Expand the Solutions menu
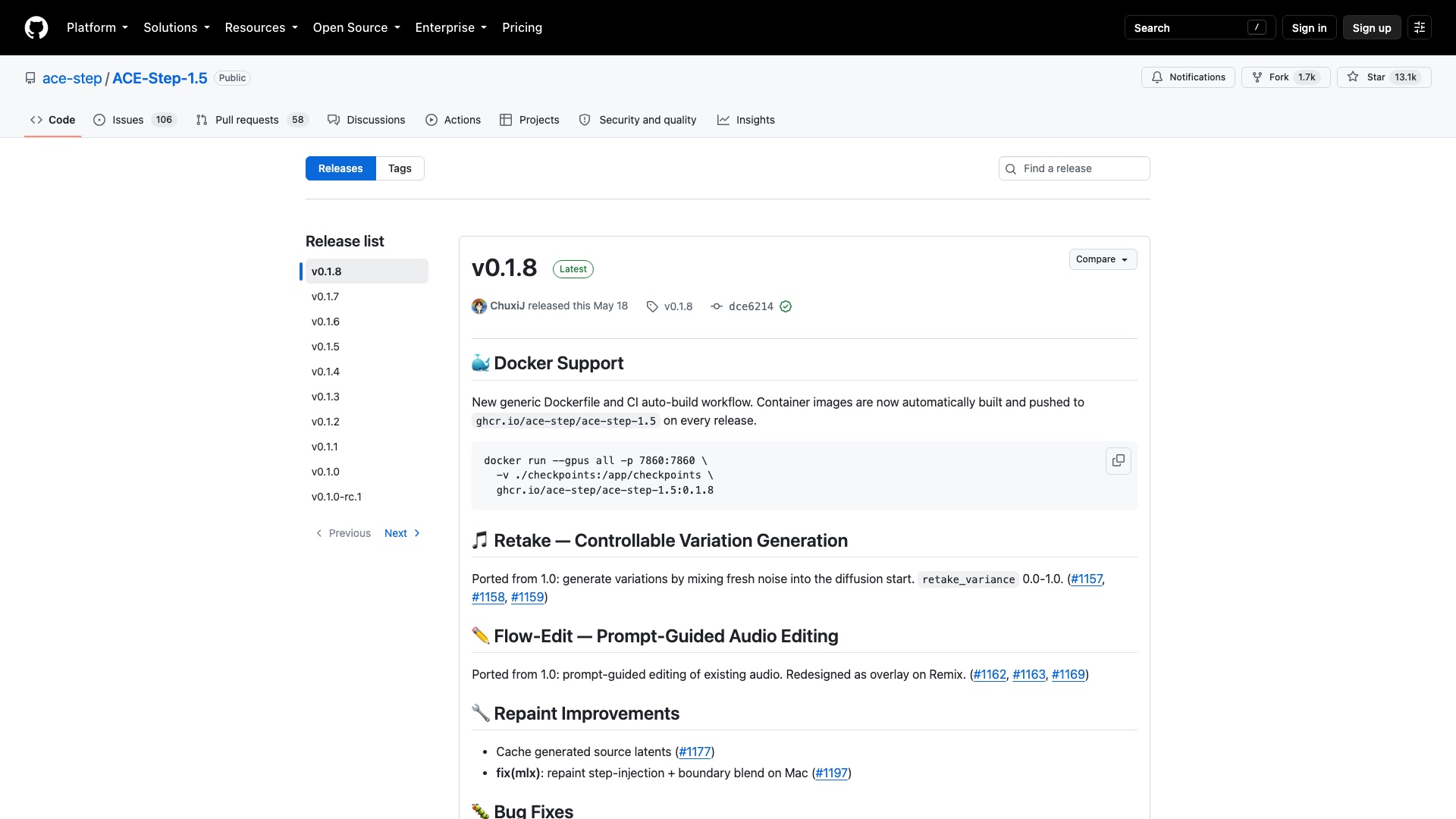The width and height of the screenshot is (1456, 819). pyautogui.click(x=176, y=27)
